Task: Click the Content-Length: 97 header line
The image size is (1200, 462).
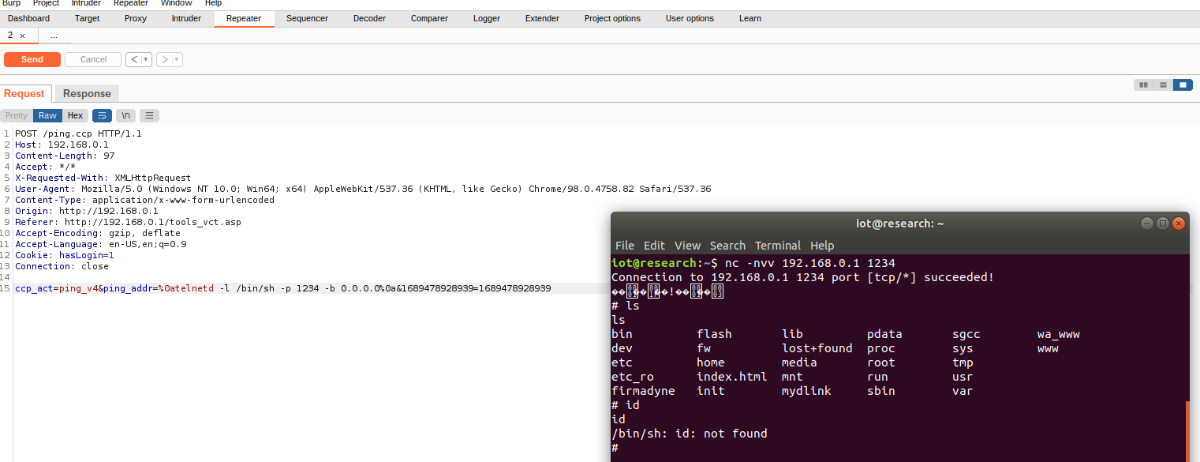Action: (x=64, y=155)
